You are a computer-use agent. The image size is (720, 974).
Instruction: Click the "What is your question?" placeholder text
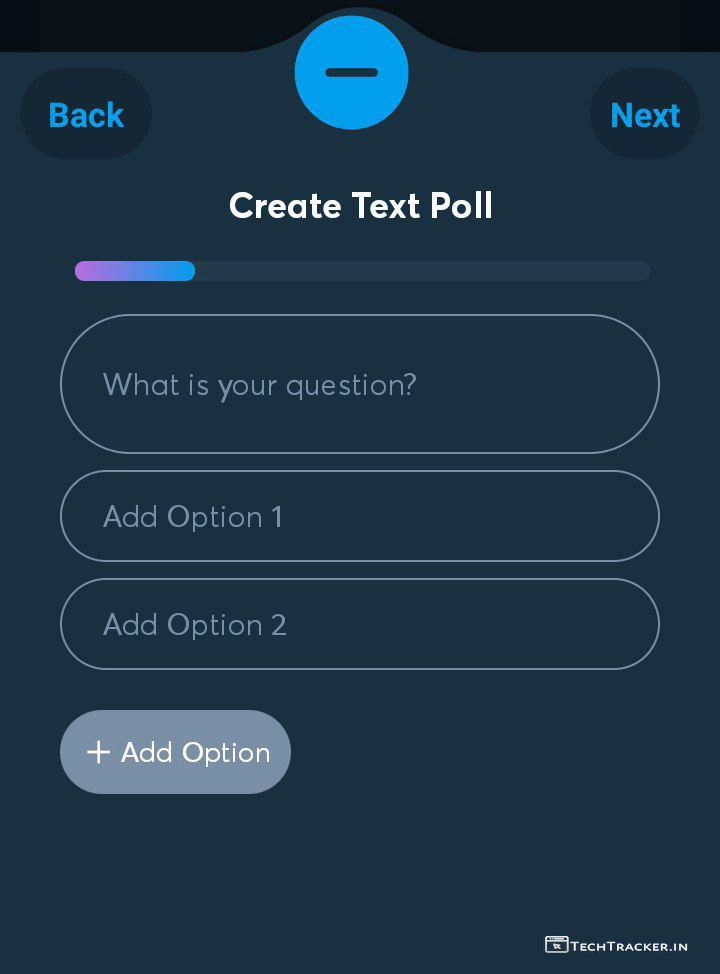pyautogui.click(x=259, y=384)
